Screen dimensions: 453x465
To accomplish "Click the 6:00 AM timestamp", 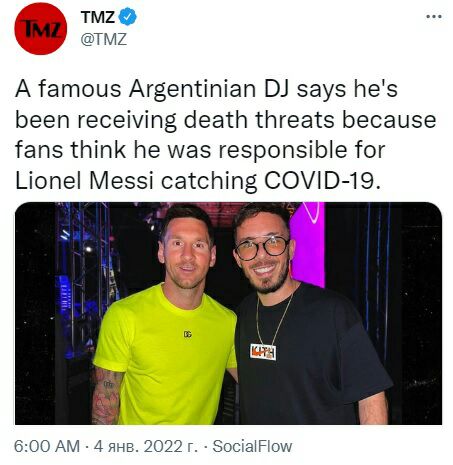I will 47,446.
